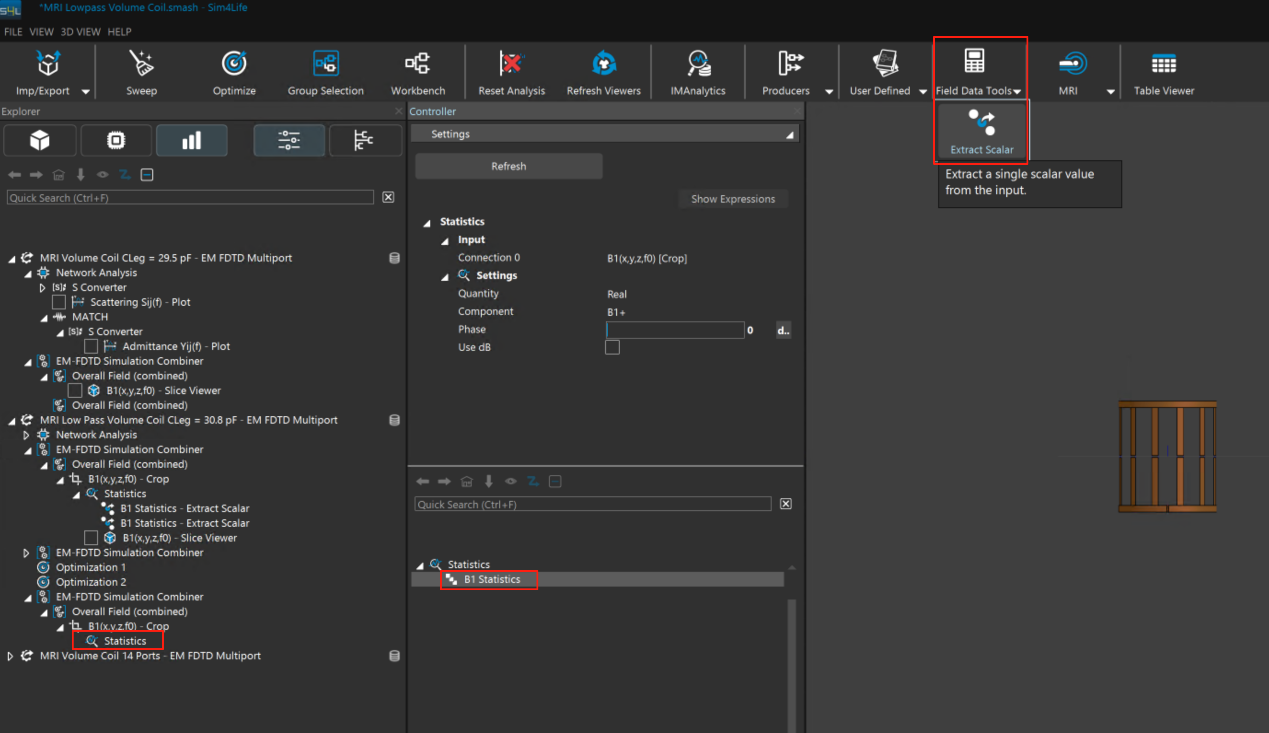
Task: Click the Show Expressions button
Action: pyautogui.click(x=733, y=199)
